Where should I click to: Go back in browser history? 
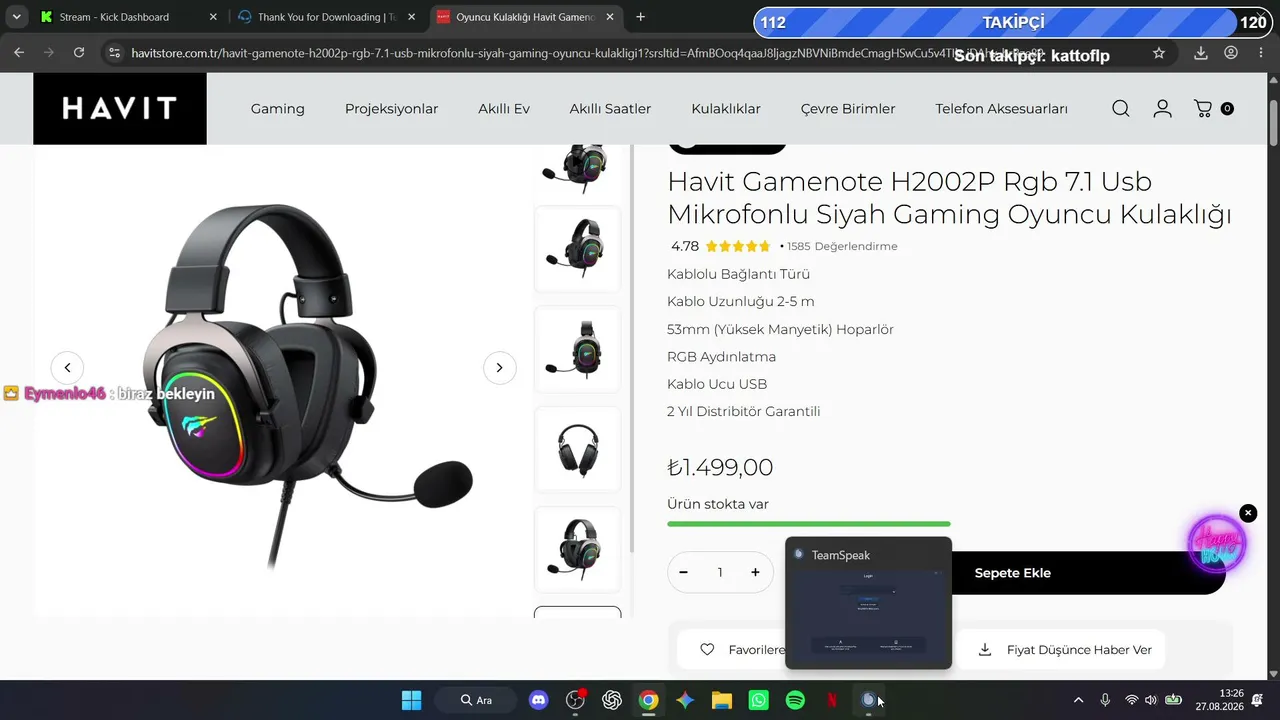[x=19, y=53]
